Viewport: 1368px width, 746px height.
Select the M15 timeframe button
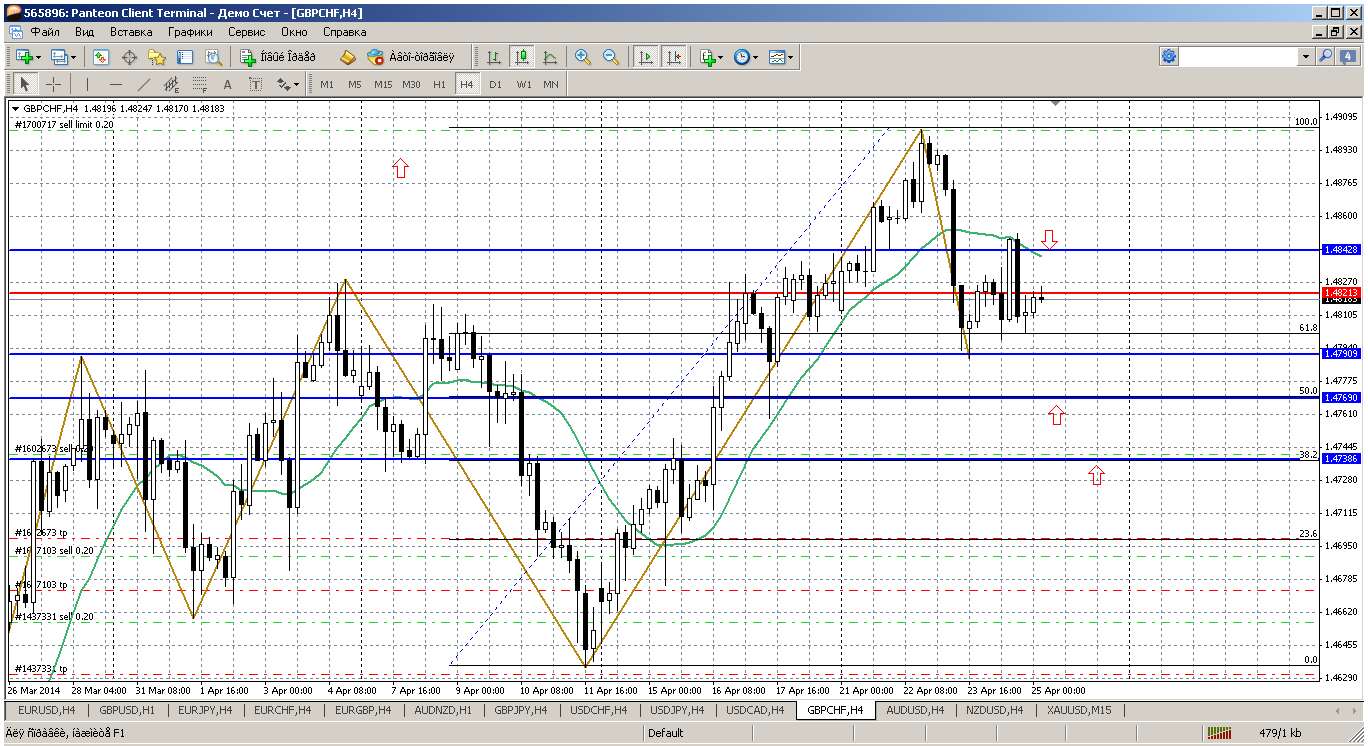(x=383, y=84)
